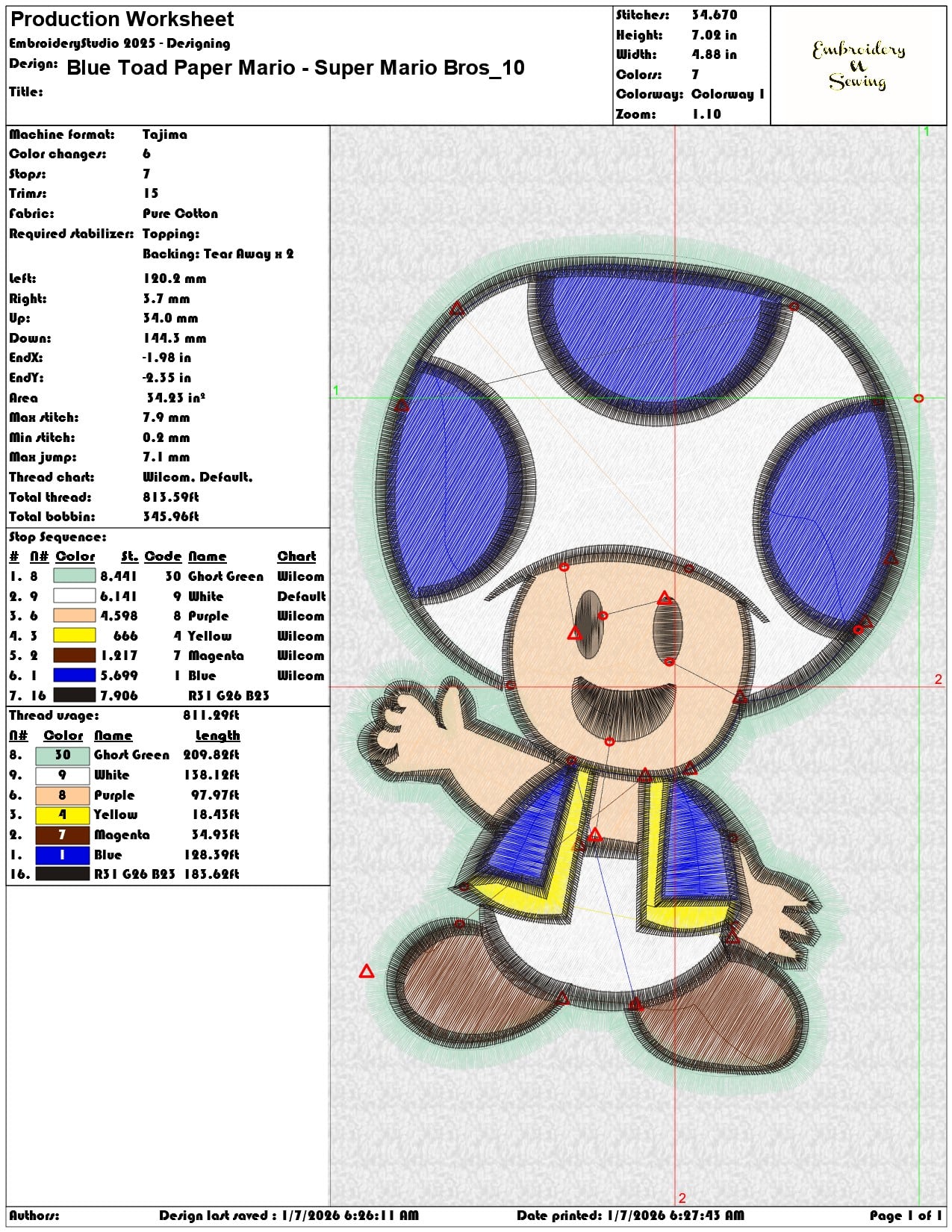Click "Backing: Tear Away x 2"
The image size is (952, 1232).
pyautogui.click(x=218, y=254)
